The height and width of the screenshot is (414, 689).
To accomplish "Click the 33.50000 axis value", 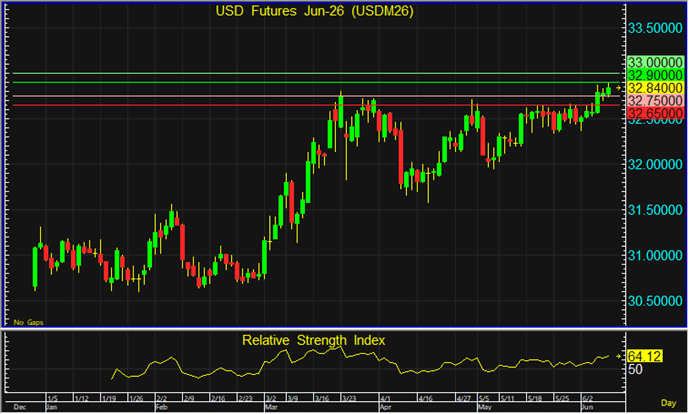I will (655, 29).
